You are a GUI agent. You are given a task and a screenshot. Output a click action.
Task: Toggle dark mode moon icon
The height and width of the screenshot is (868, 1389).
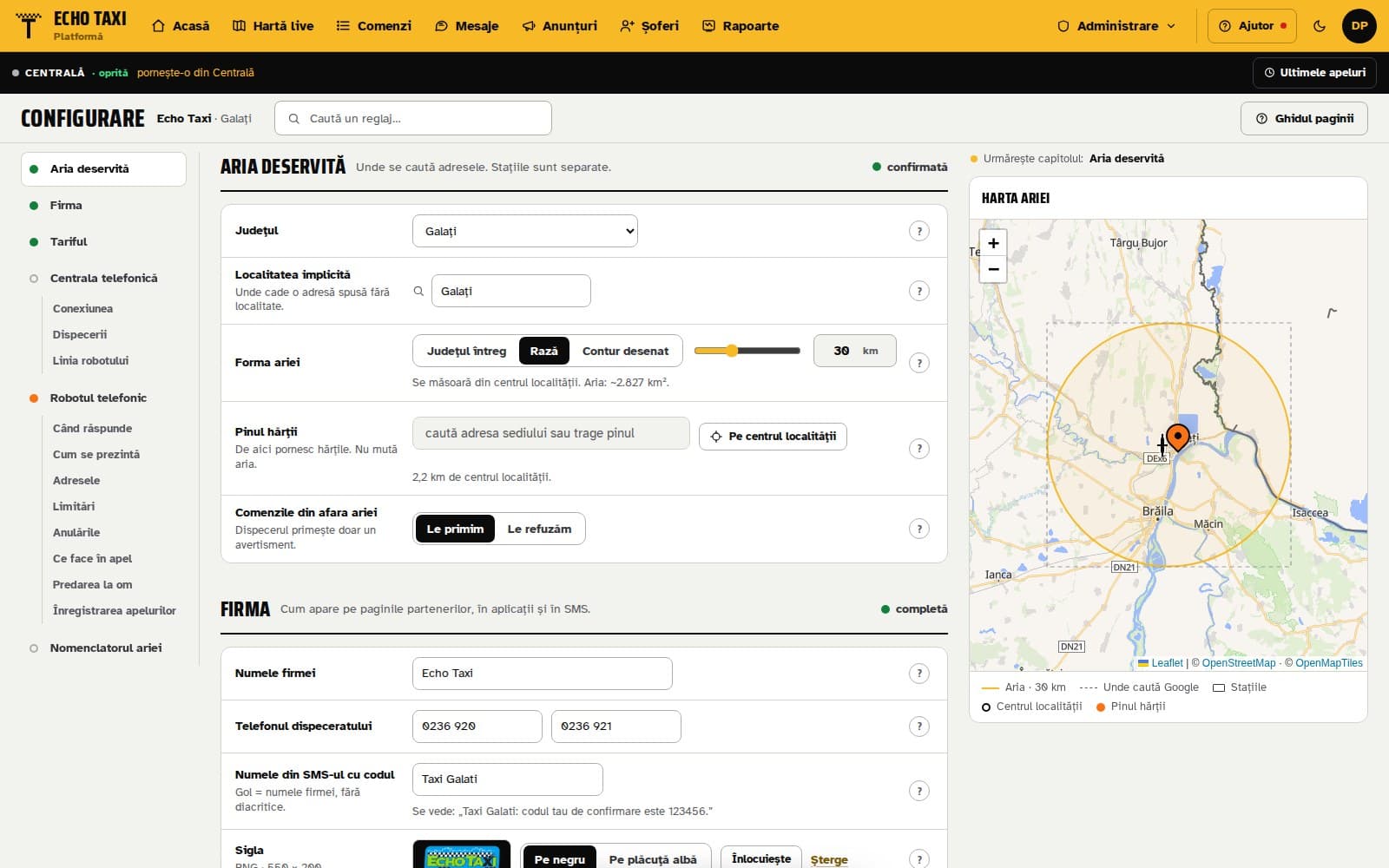[x=1320, y=26]
